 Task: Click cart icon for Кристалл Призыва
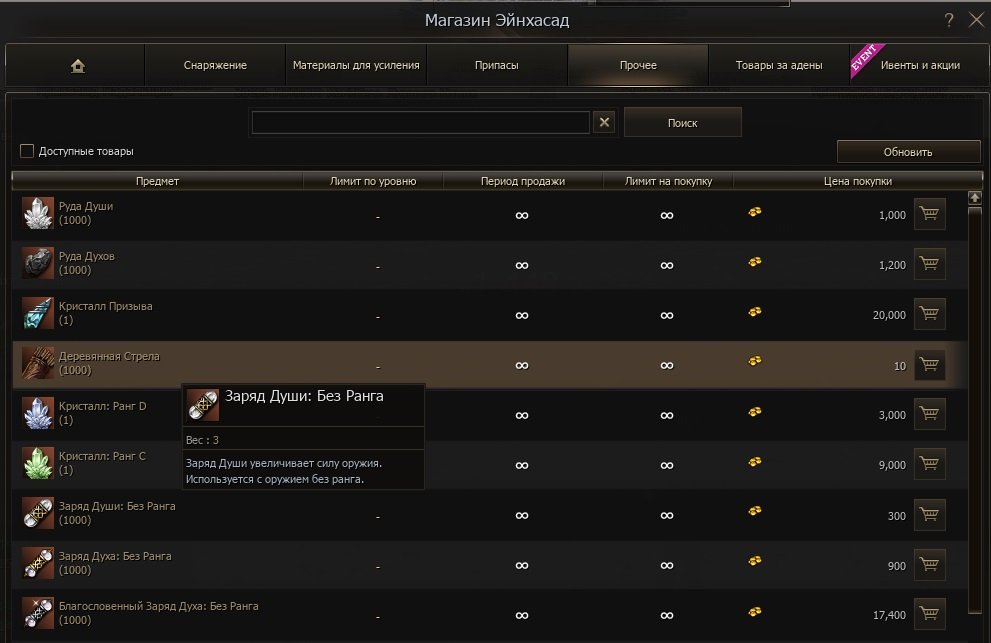pyautogui.click(x=930, y=314)
